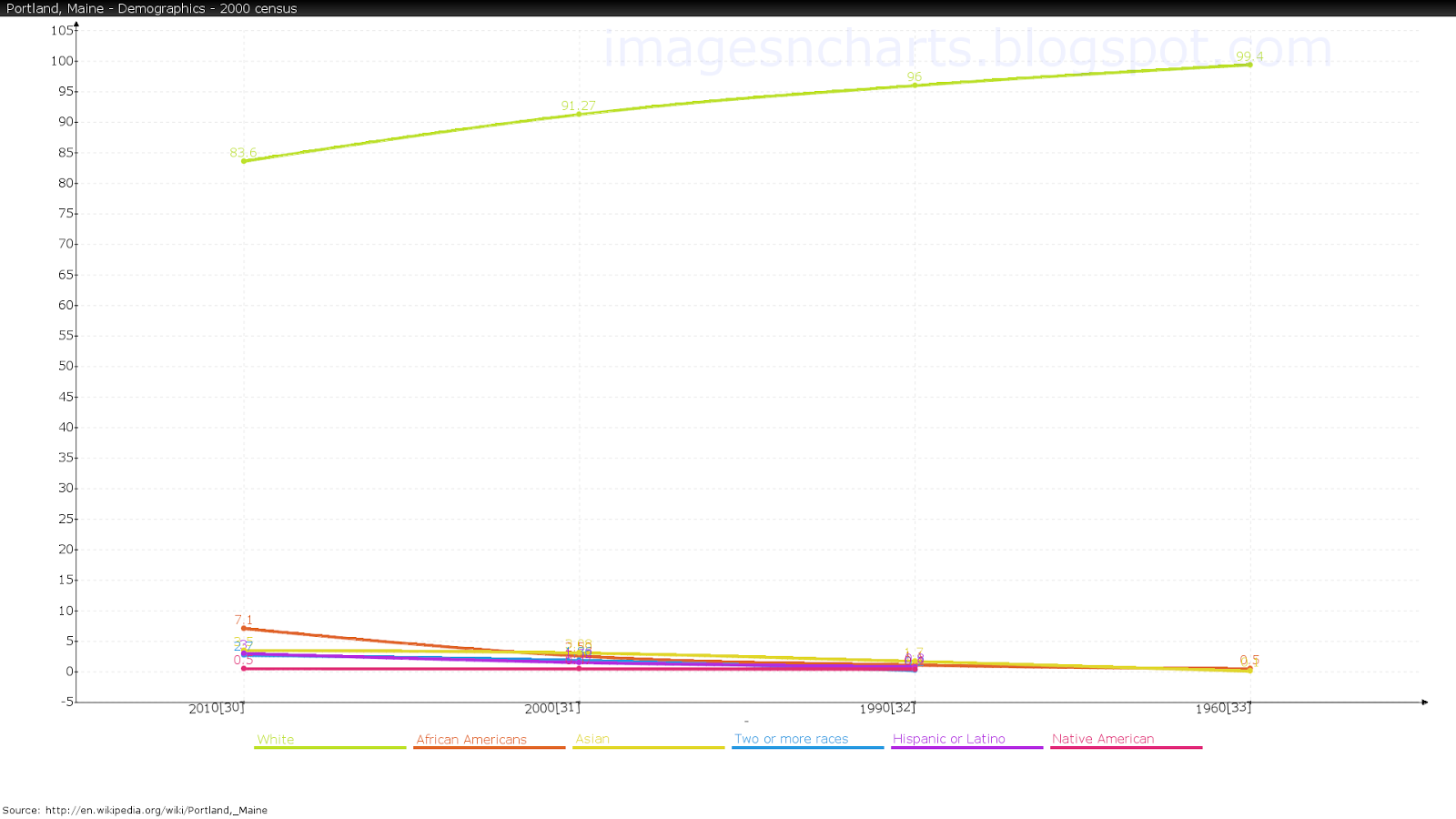Select the 1990[32] axis label tab
This screenshot has width=1456, height=819.
pyautogui.click(x=886, y=707)
